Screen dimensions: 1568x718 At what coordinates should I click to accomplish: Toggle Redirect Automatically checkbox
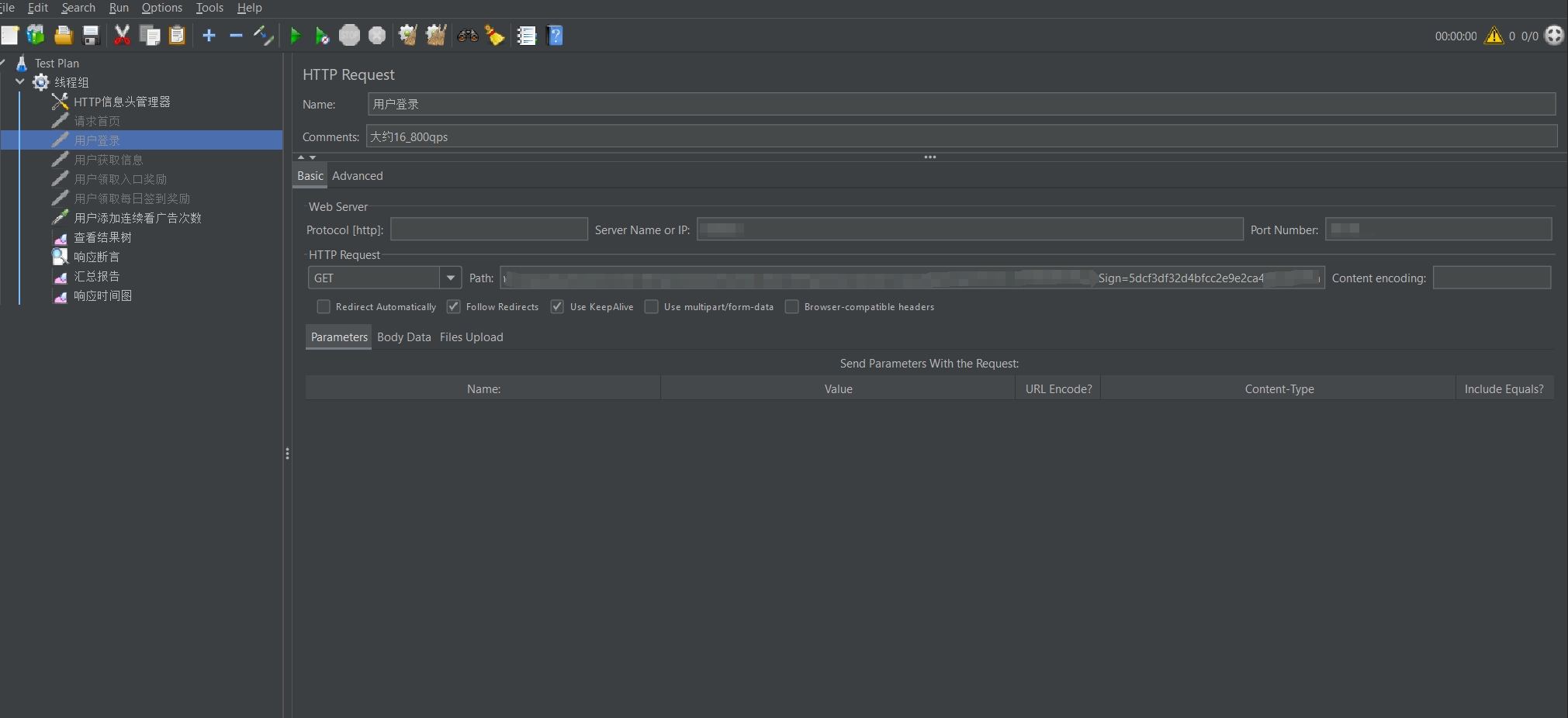(324, 307)
